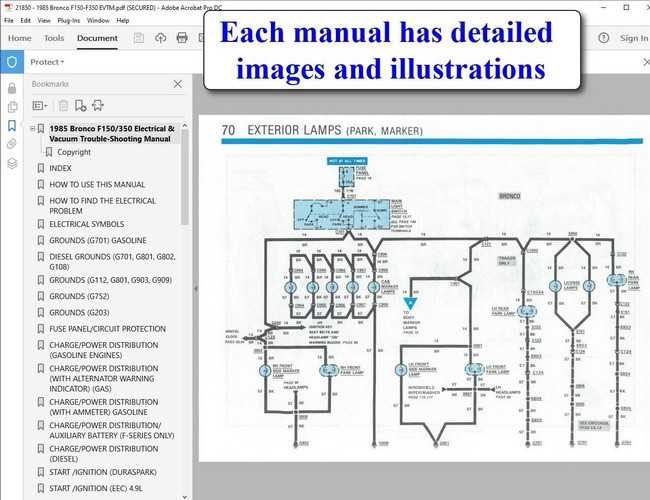
Task: Open GROUNDS (G203) bookmark
Action: pos(79,313)
